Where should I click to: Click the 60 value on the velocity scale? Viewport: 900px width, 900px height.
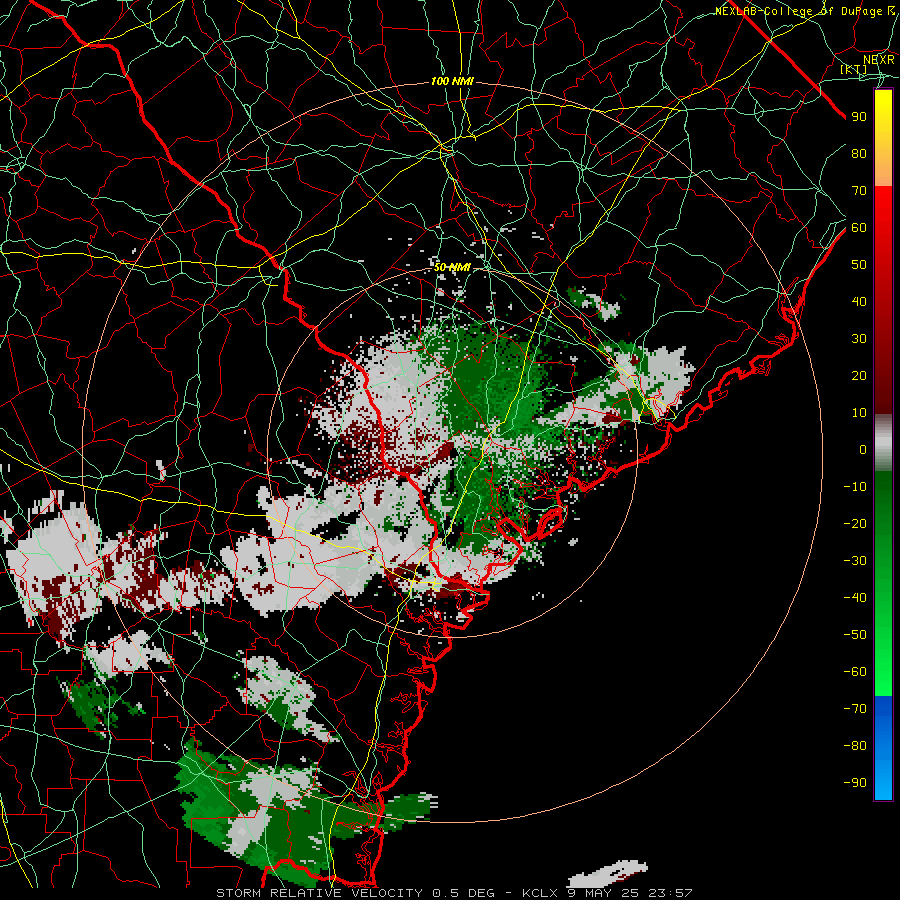tap(859, 227)
